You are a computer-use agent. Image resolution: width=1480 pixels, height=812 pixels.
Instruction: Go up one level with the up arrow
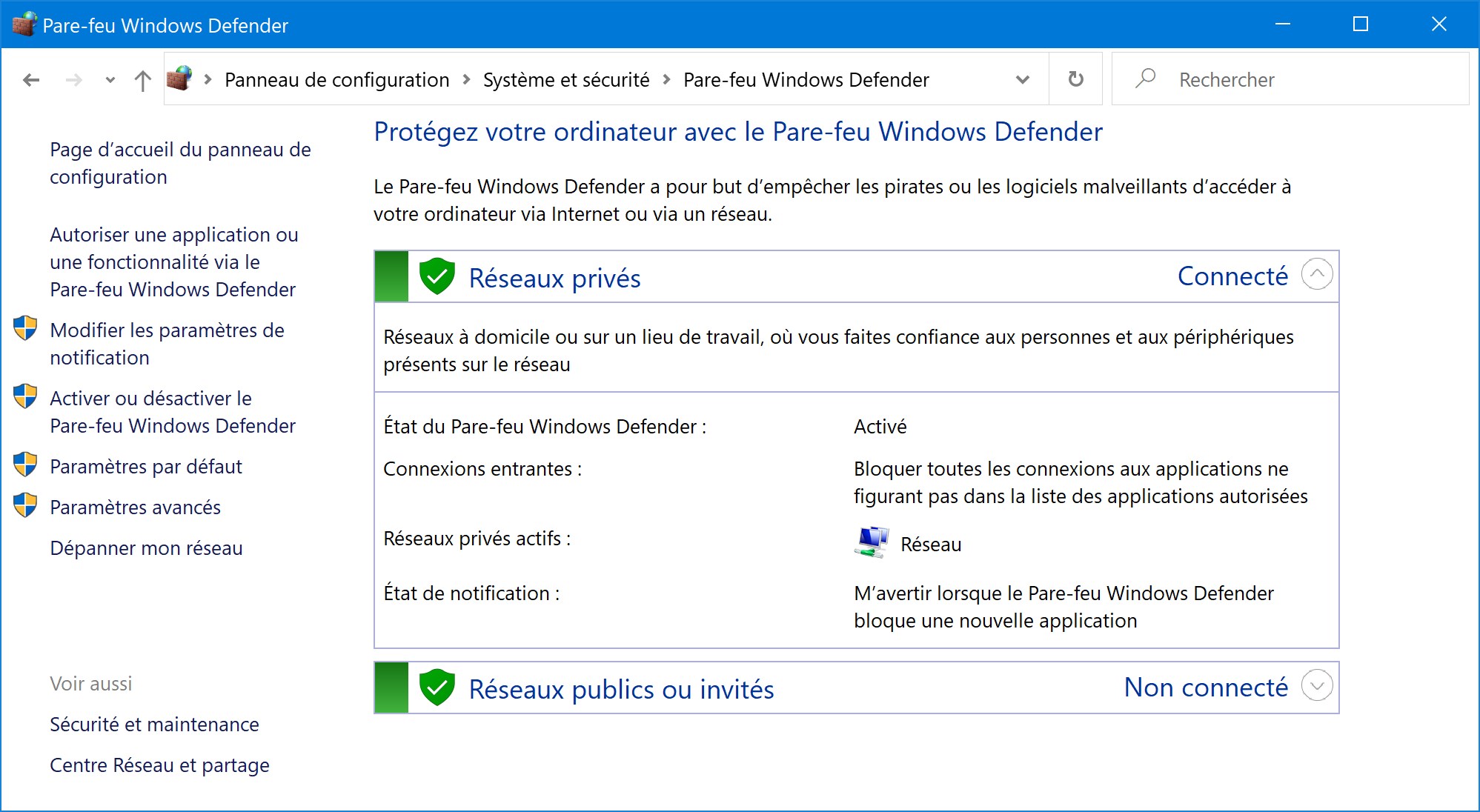[143, 80]
